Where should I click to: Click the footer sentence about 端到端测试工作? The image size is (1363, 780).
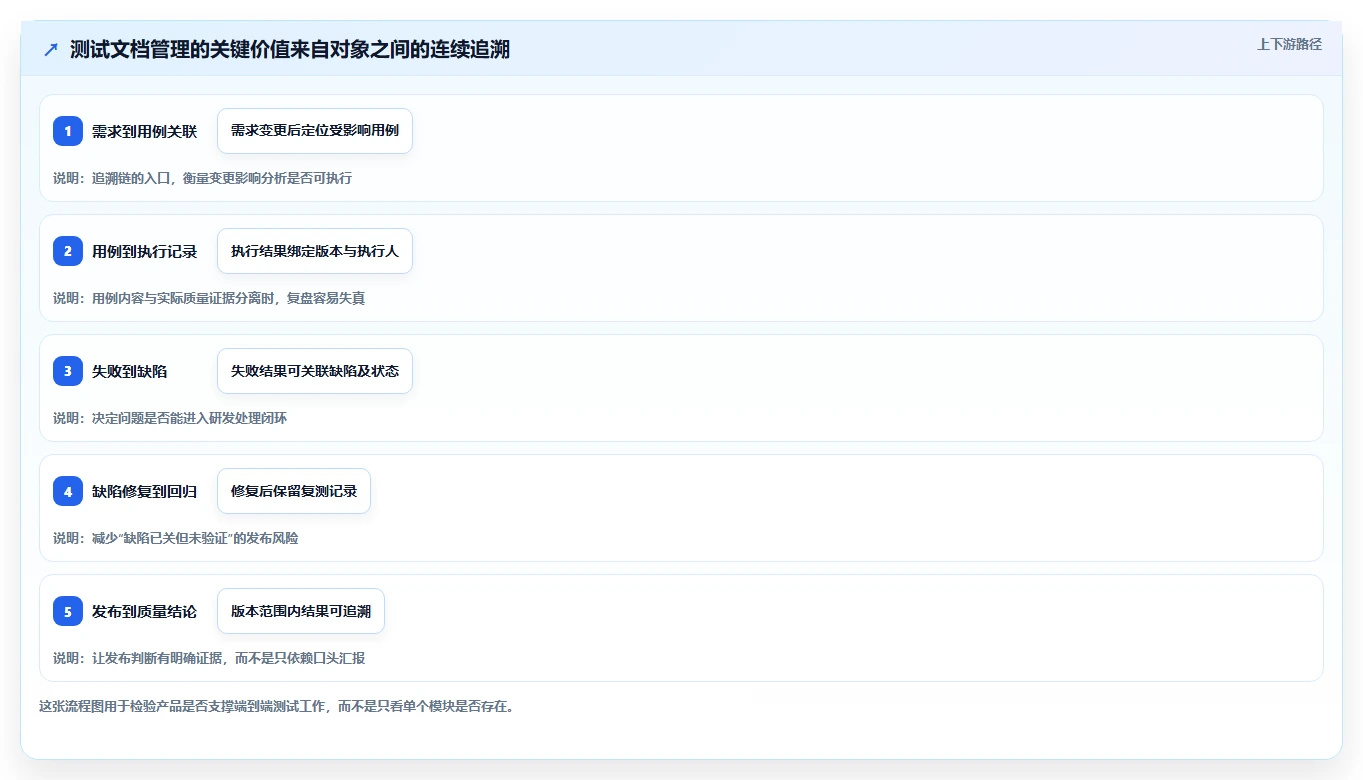(276, 706)
